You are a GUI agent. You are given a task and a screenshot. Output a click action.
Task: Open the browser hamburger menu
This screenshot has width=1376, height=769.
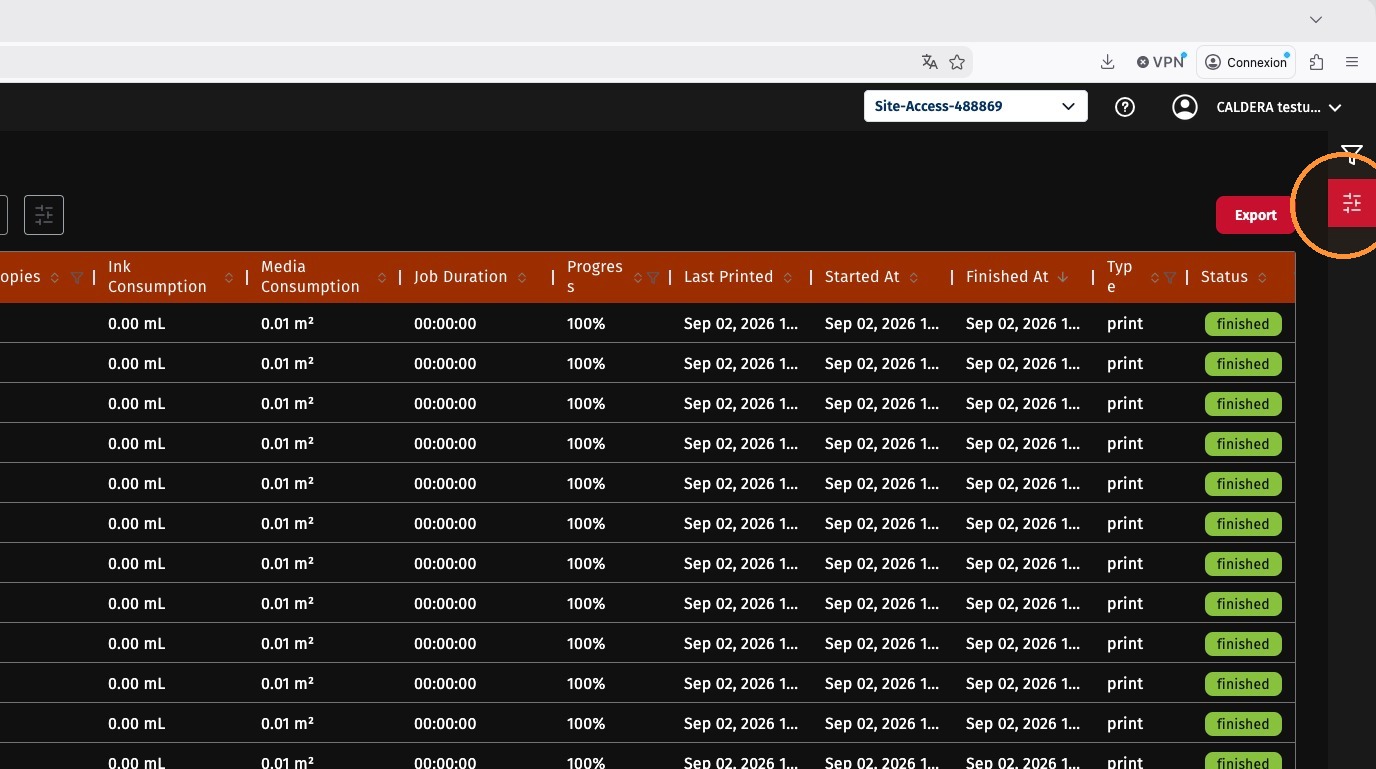[x=1352, y=62]
